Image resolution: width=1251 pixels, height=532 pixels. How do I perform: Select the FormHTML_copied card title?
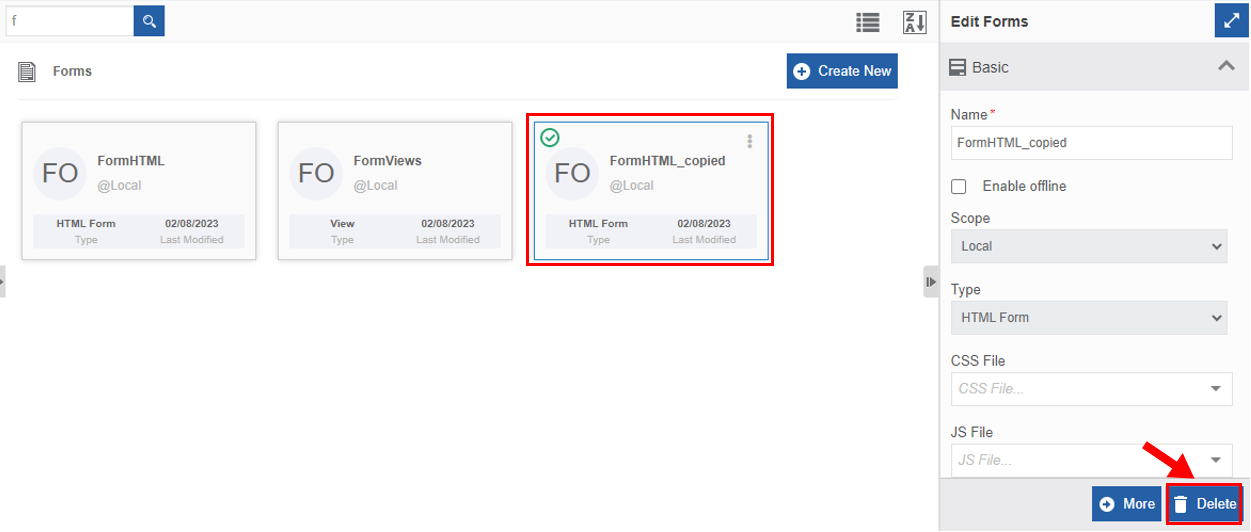tap(668, 161)
